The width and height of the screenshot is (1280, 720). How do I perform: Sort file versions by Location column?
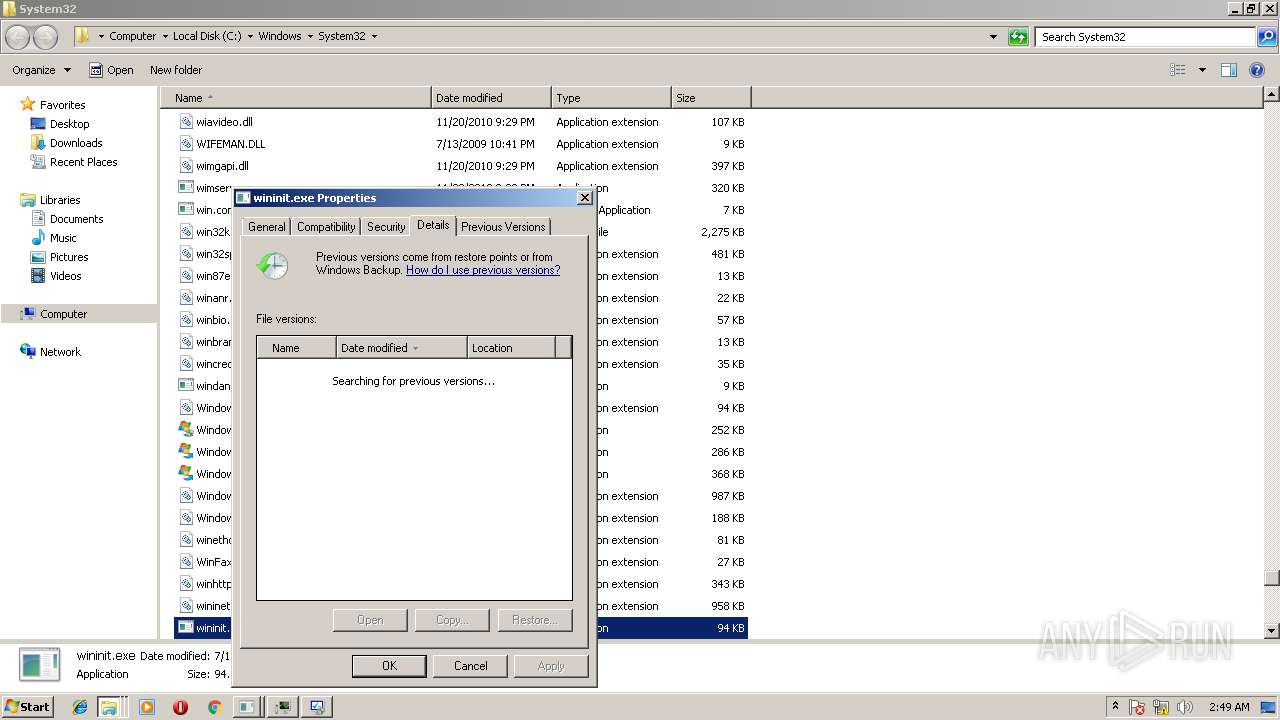click(x=511, y=348)
